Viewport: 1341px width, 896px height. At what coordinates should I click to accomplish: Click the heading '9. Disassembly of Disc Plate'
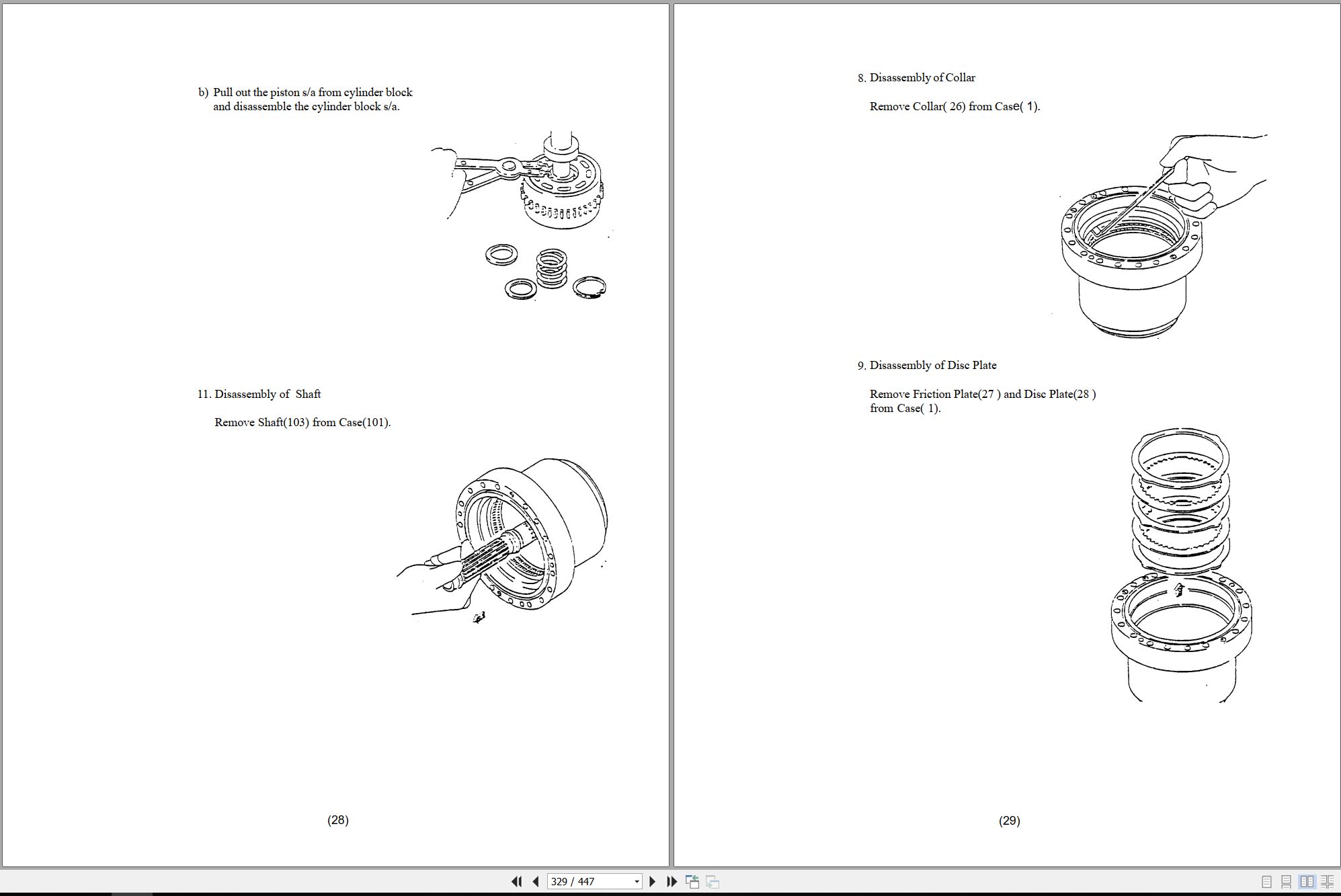pyautogui.click(x=927, y=365)
